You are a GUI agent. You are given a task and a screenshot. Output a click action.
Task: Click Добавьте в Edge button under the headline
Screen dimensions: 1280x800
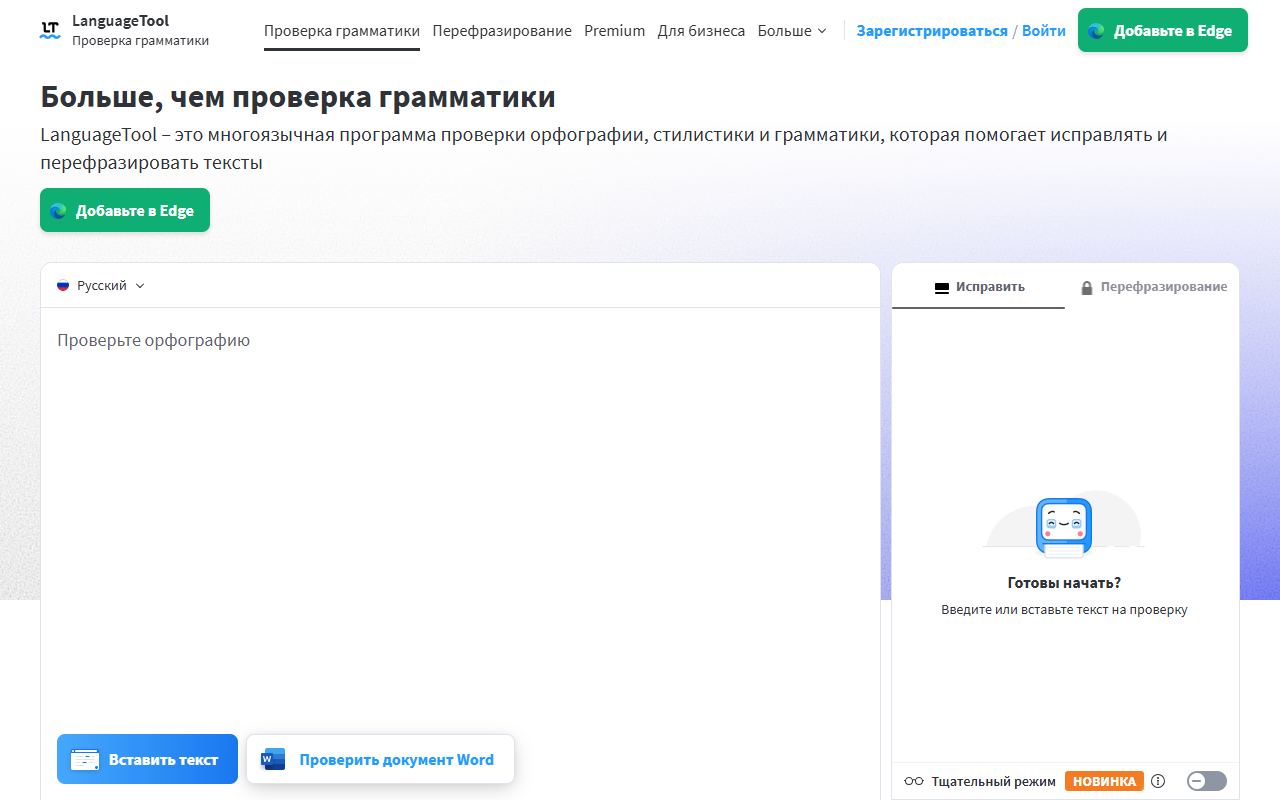point(125,210)
